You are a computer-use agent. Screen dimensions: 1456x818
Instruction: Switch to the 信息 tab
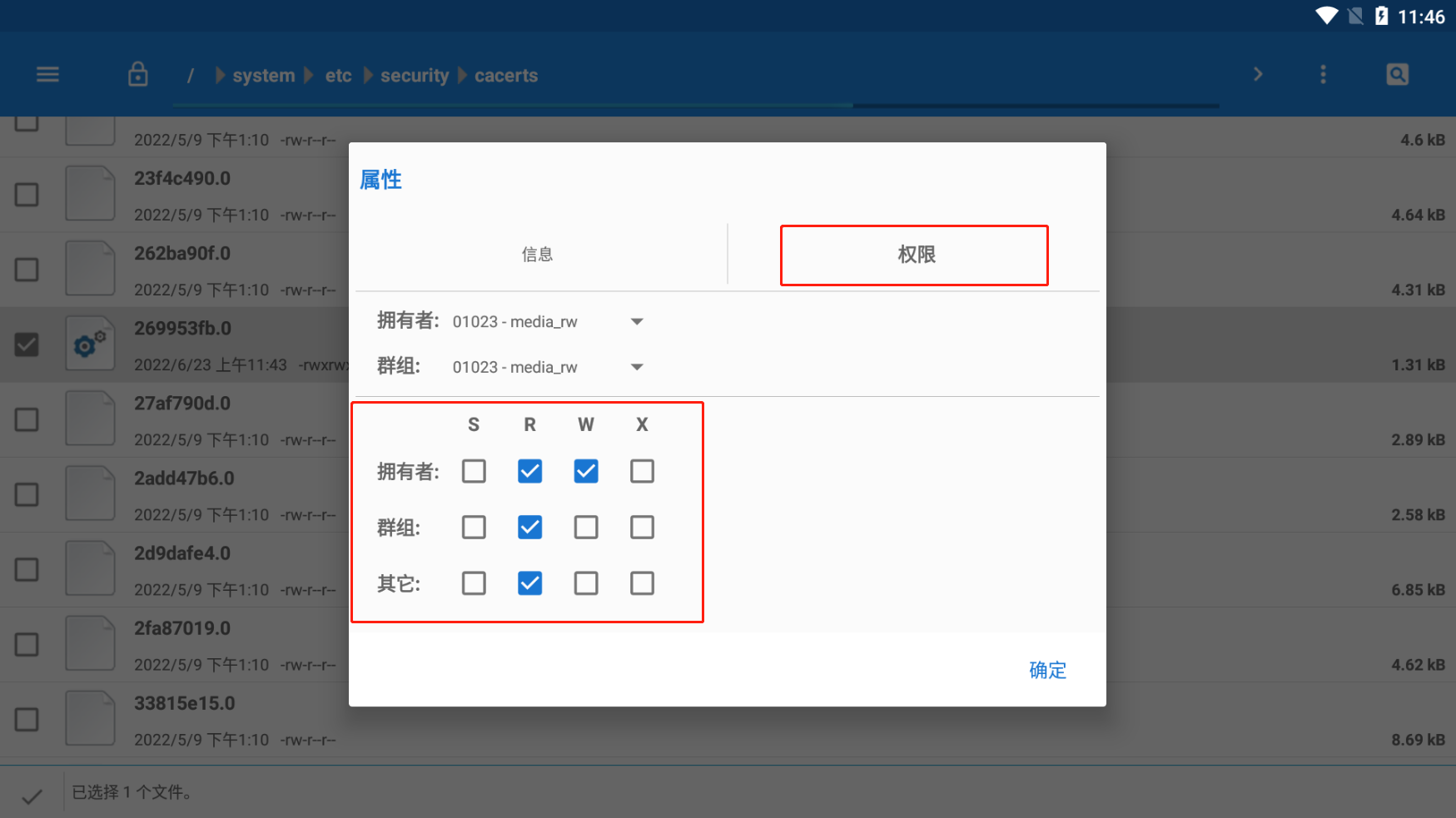click(x=538, y=255)
